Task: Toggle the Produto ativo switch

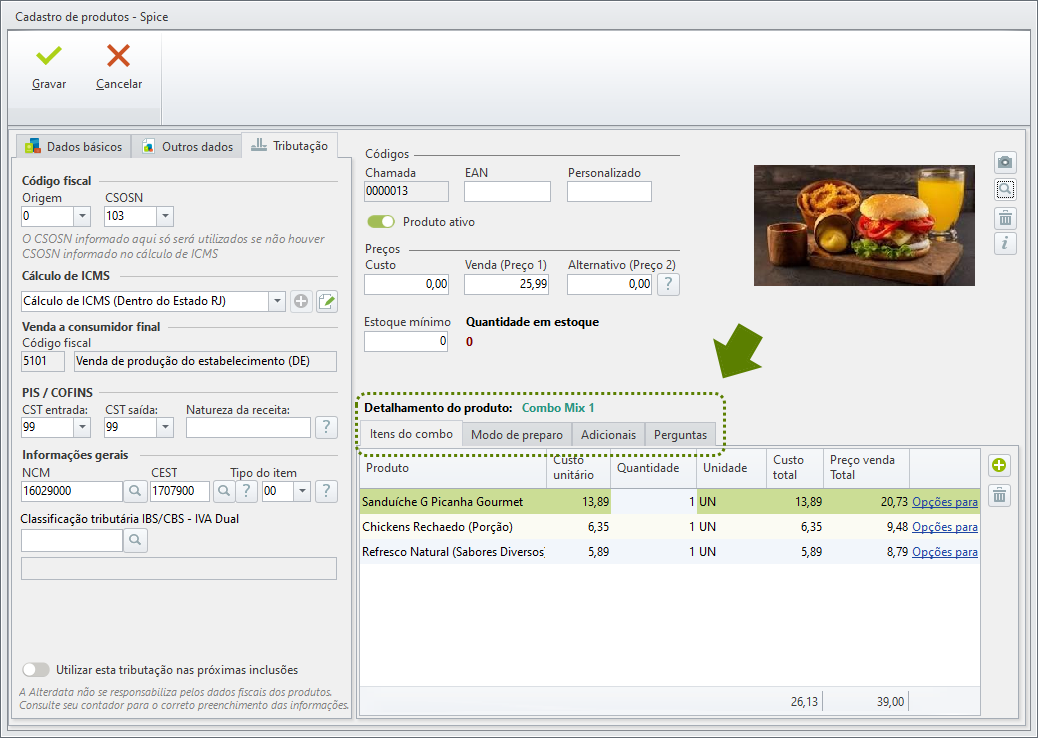Action: coord(381,222)
